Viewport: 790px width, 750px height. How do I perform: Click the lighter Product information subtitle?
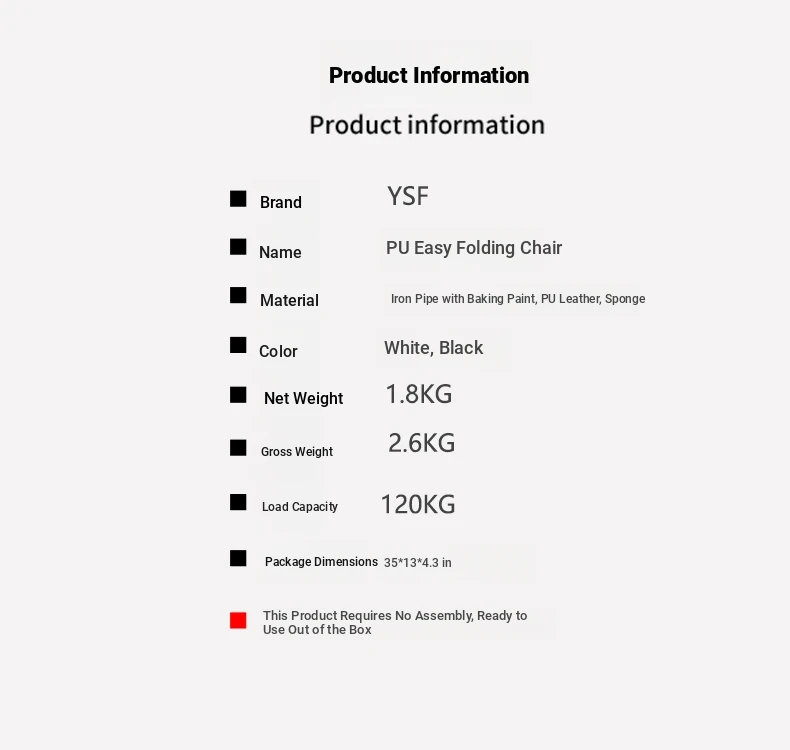[427, 125]
